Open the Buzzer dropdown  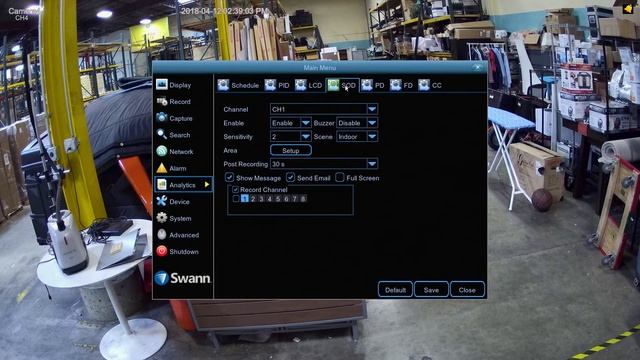[357, 123]
